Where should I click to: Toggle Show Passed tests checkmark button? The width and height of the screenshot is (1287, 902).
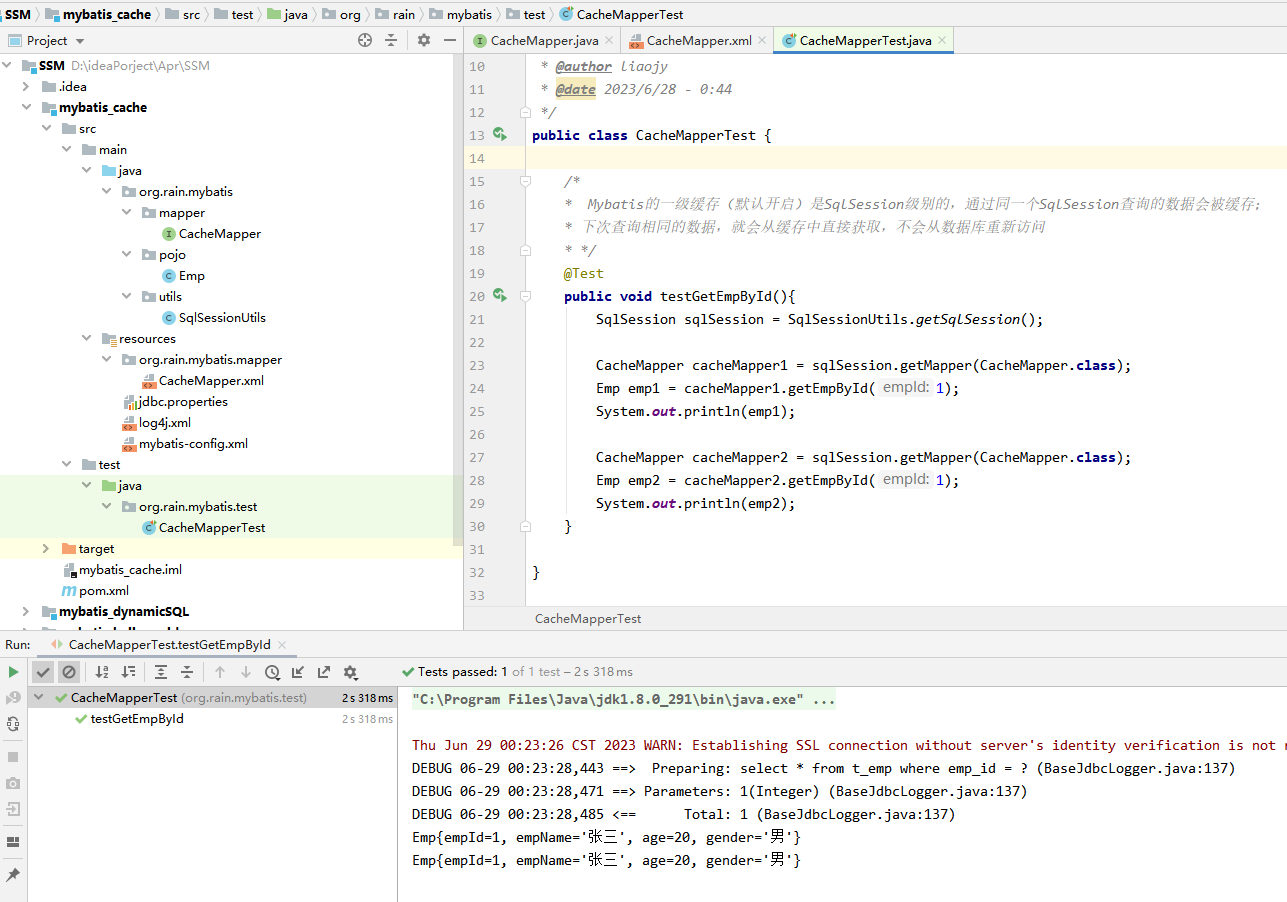click(x=43, y=672)
